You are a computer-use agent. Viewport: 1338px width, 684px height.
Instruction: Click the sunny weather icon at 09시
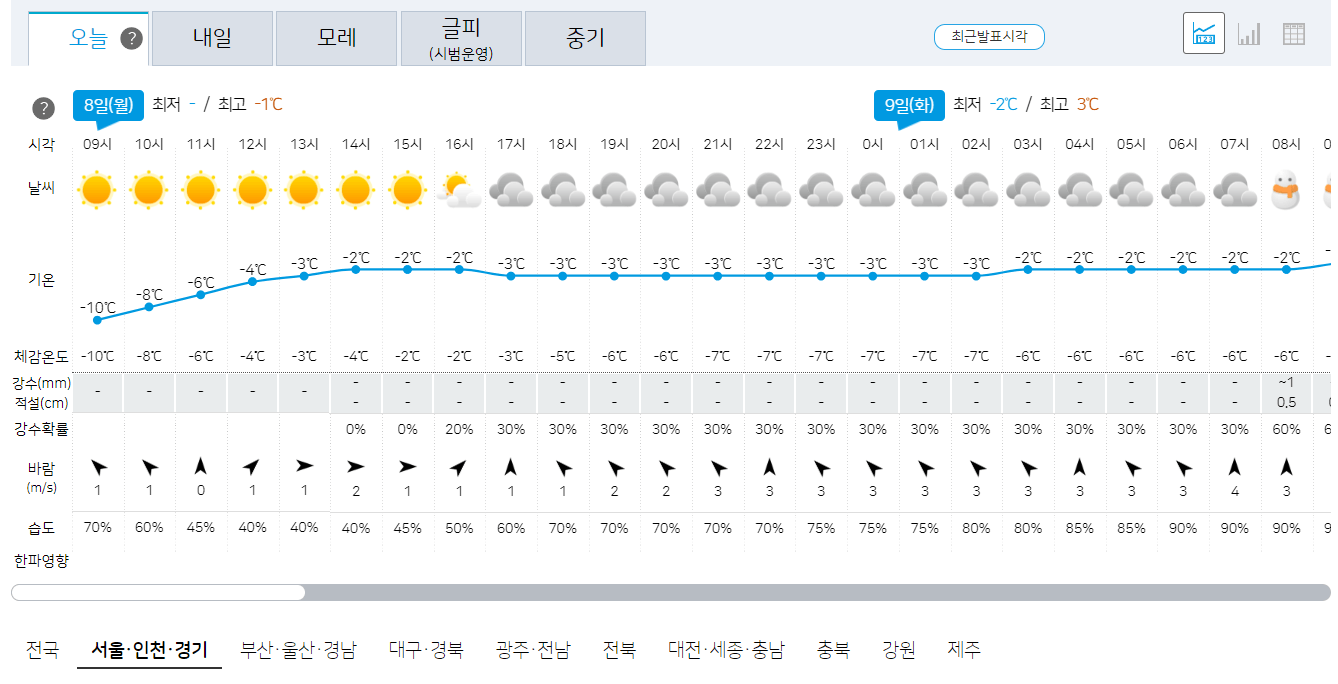[x=97, y=189]
